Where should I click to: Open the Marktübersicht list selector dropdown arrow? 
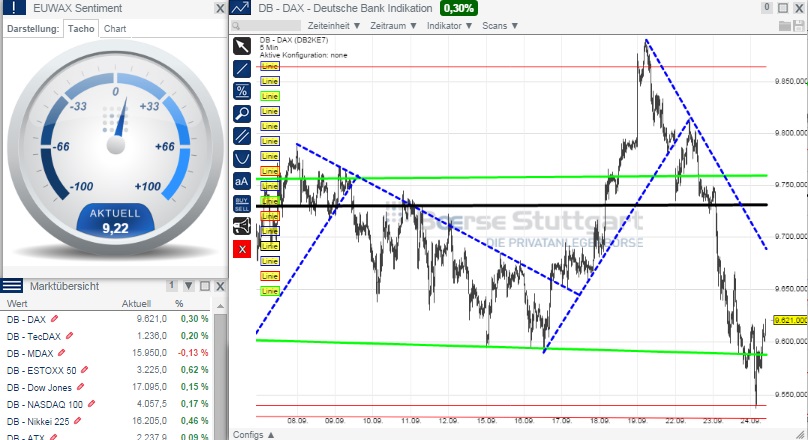click(x=189, y=286)
